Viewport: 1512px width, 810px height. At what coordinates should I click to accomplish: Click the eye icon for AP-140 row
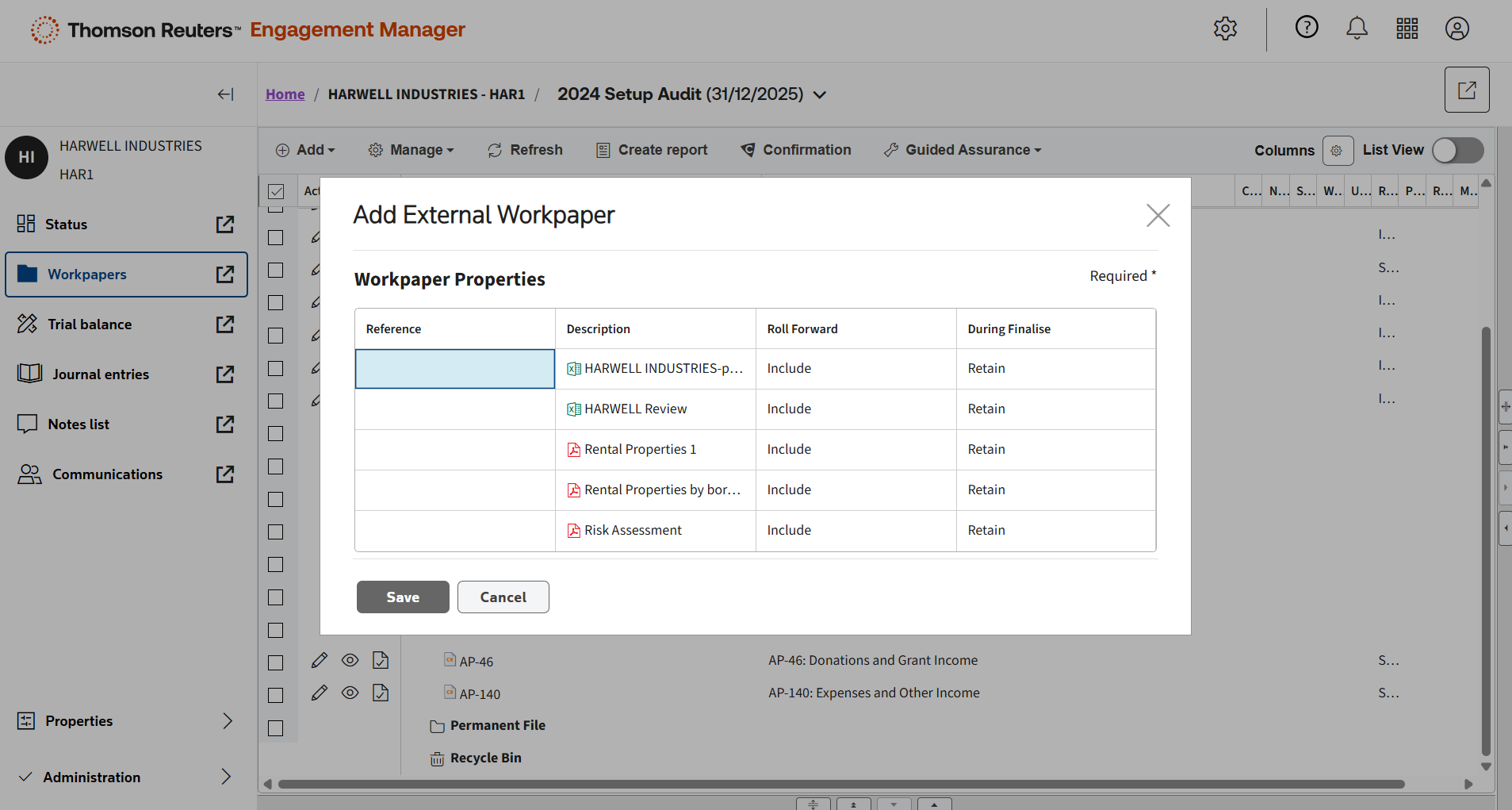click(x=350, y=693)
